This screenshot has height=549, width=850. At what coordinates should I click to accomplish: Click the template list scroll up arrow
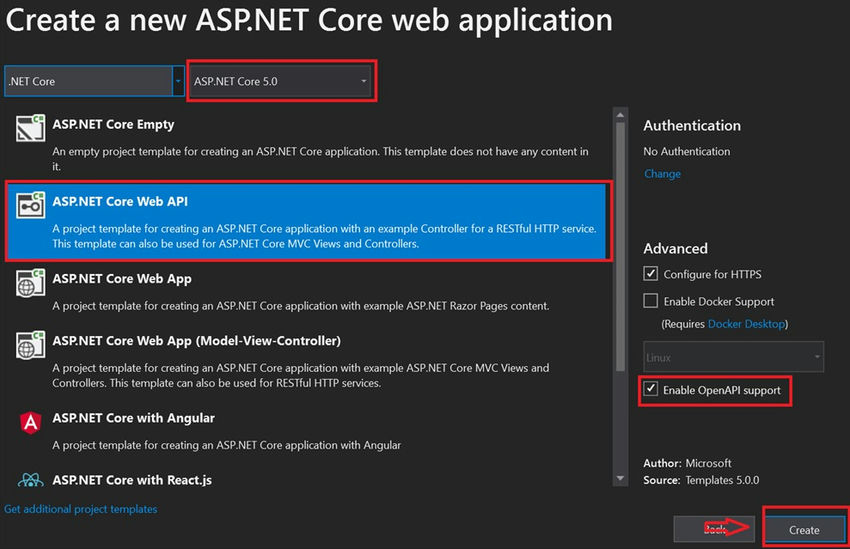(x=621, y=115)
